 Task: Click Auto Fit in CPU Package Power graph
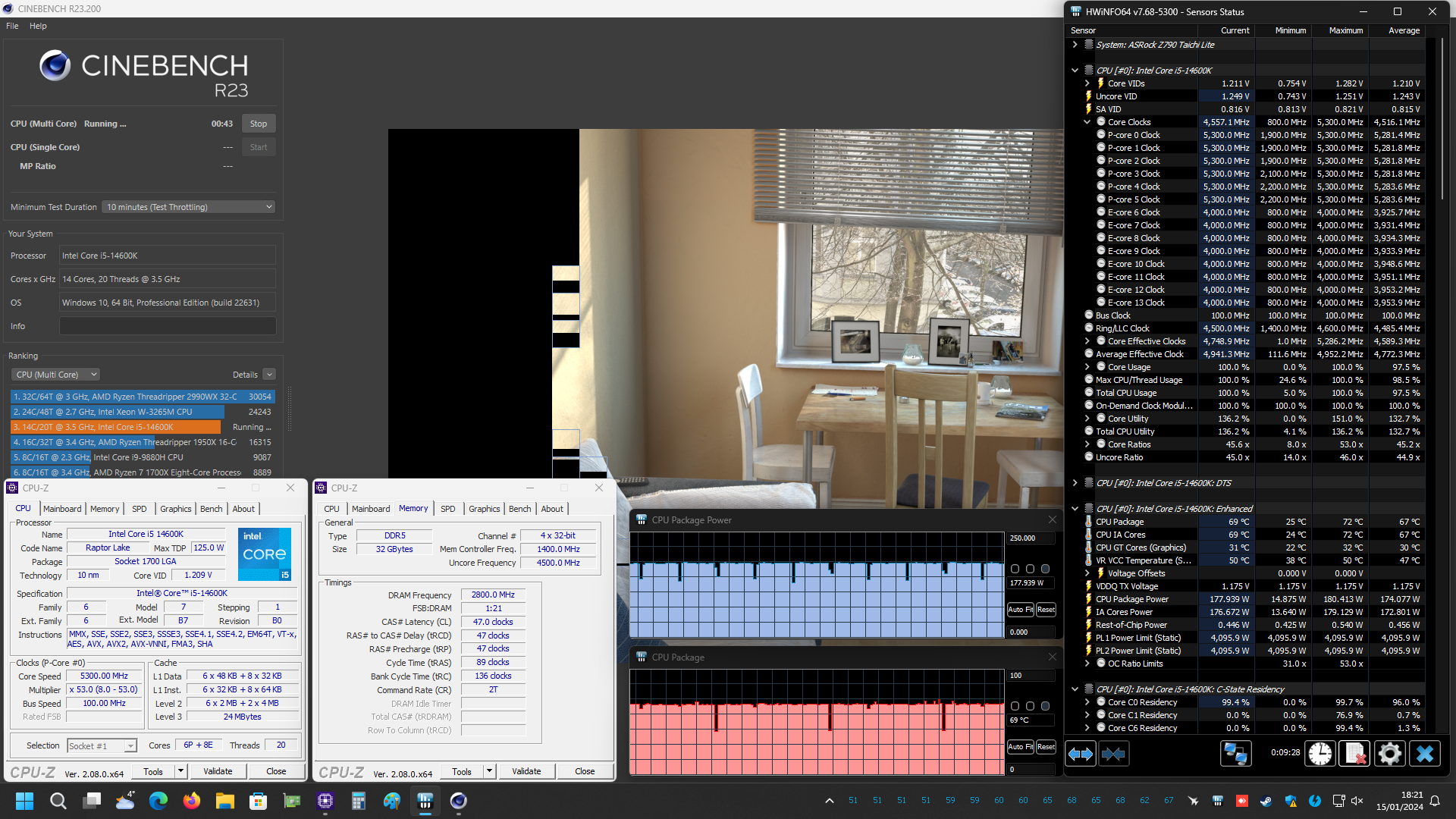coord(1021,610)
